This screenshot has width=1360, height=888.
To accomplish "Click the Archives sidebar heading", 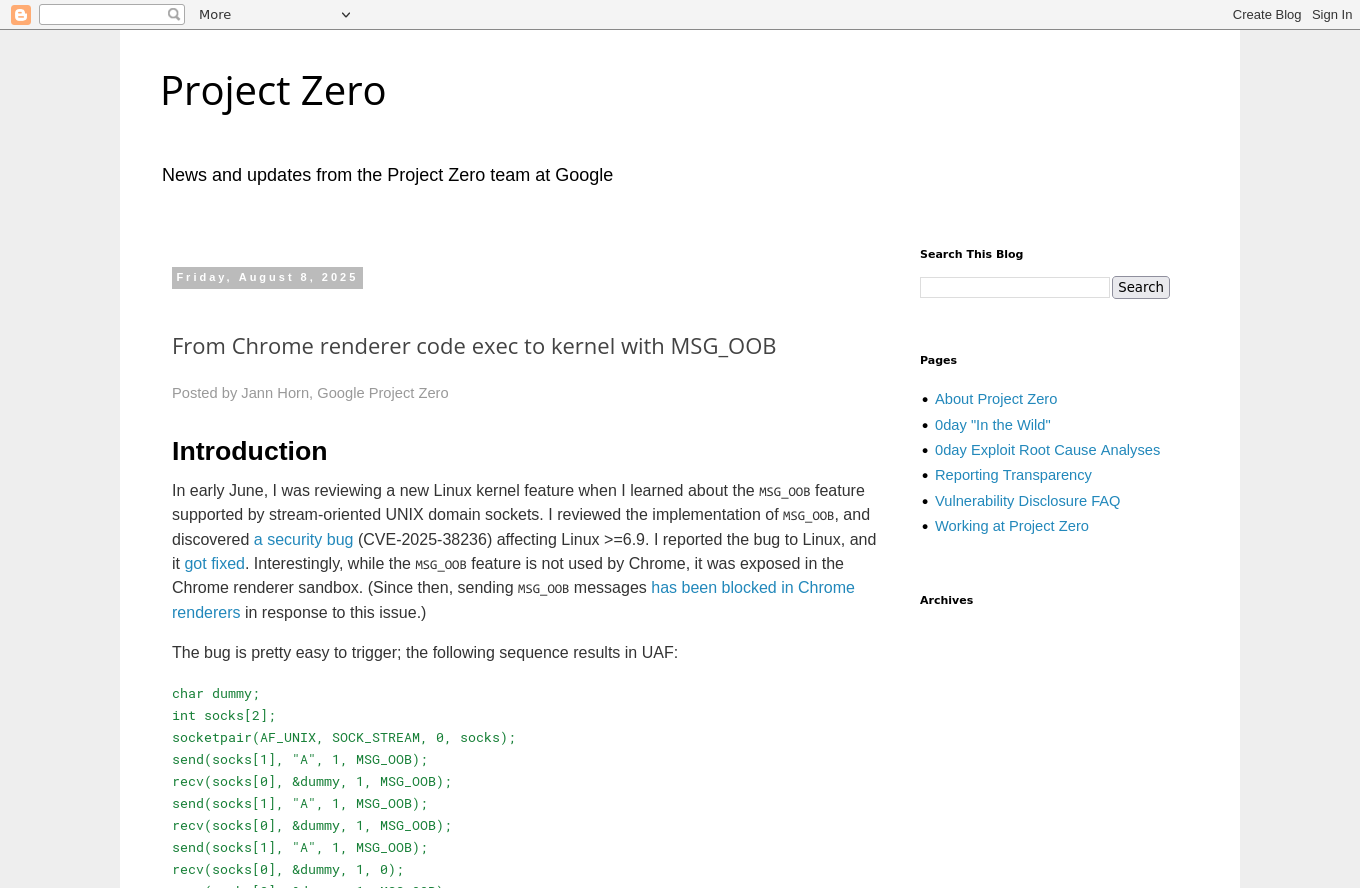I will click(946, 600).
